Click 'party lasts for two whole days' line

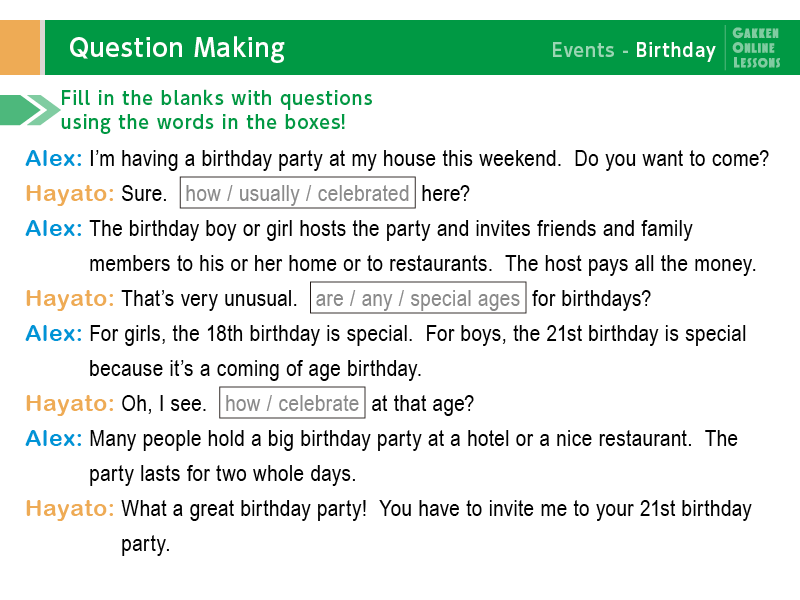pos(222,474)
